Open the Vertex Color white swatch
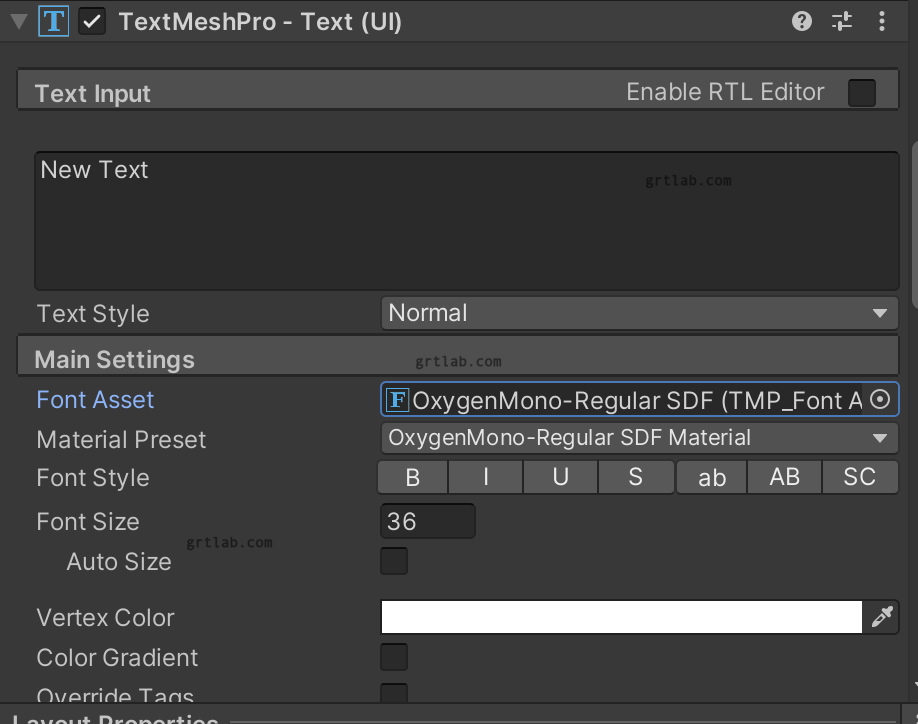This screenshot has width=918, height=724. 620,617
